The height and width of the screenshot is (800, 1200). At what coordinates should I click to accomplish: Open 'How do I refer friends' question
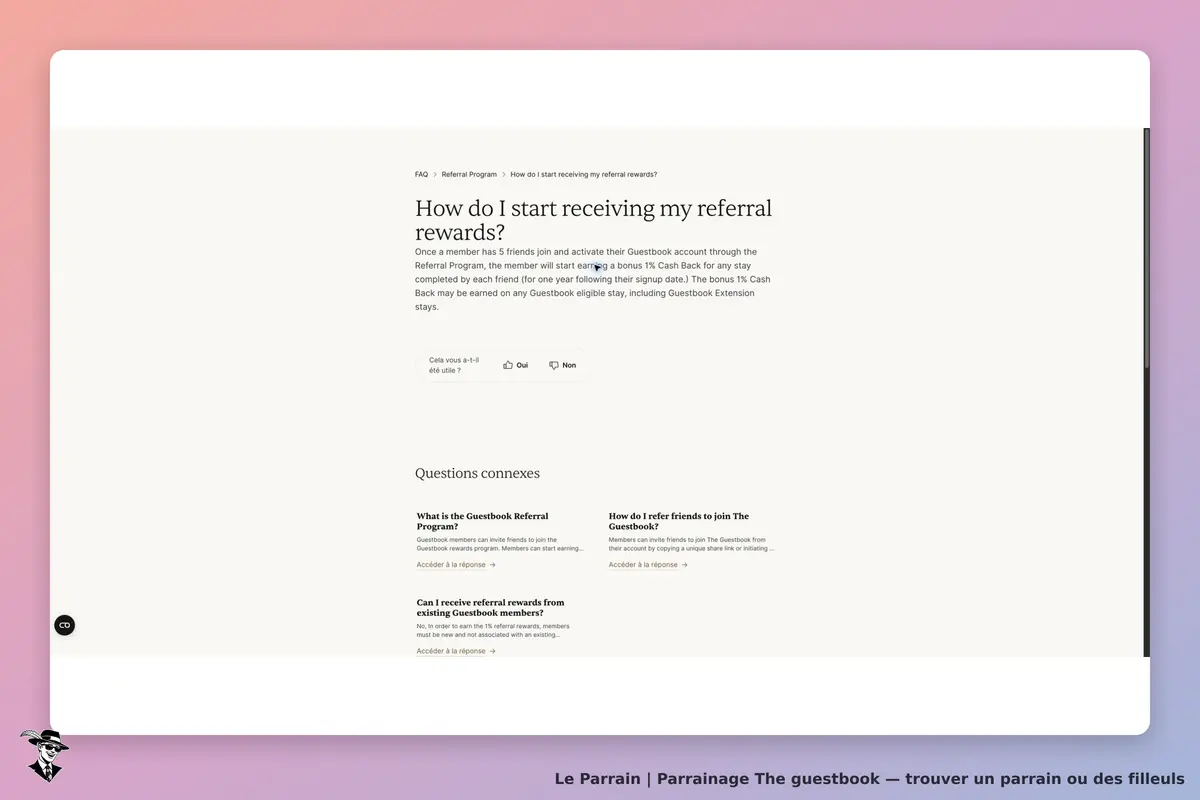pos(679,521)
